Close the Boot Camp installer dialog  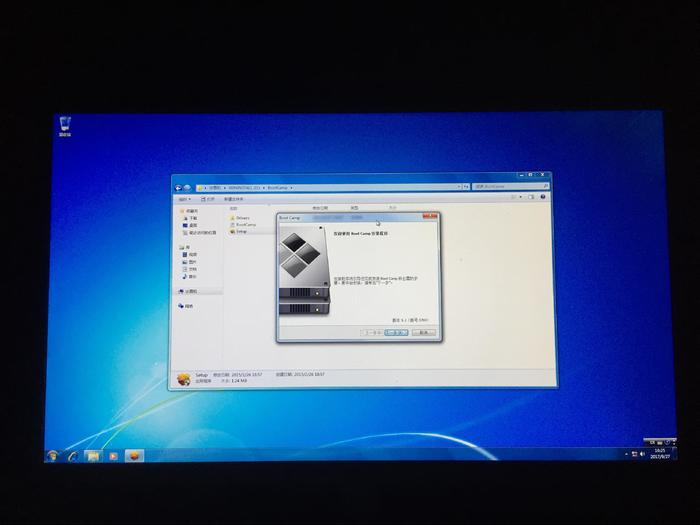(x=430, y=217)
